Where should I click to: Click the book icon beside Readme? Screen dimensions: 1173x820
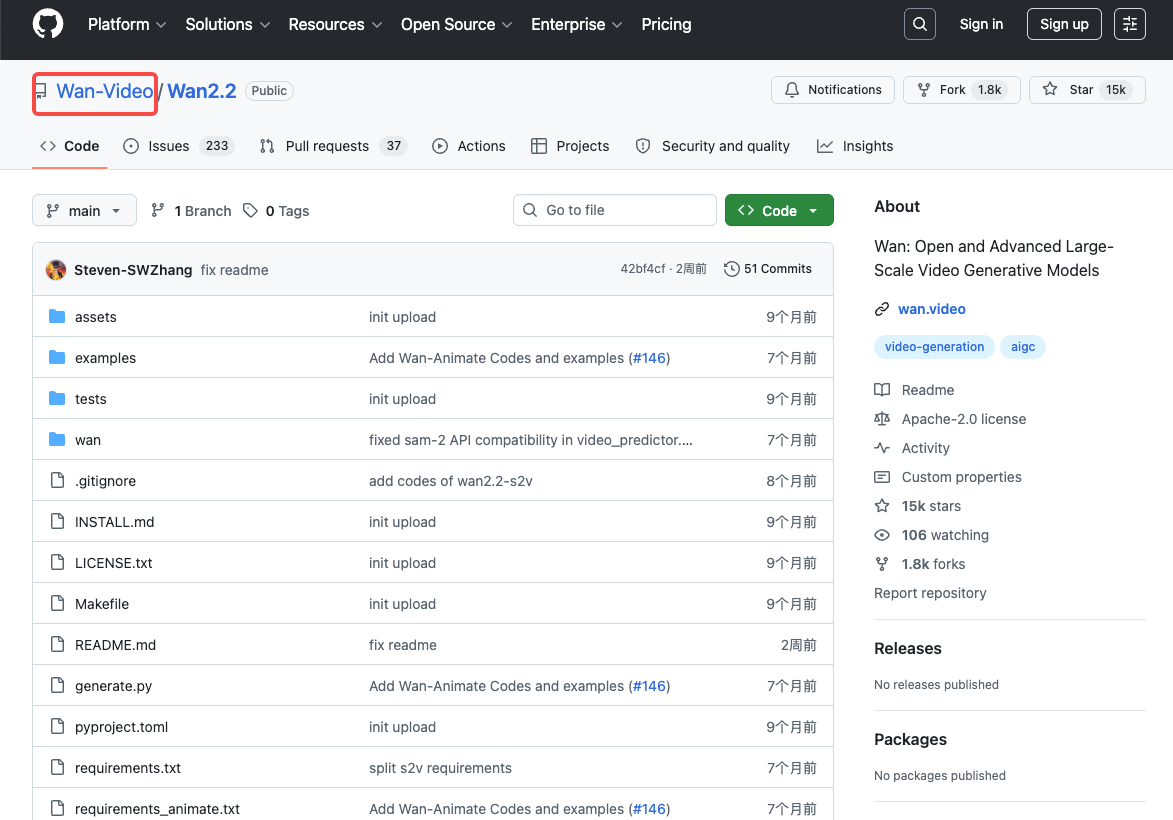pyautogui.click(x=882, y=390)
